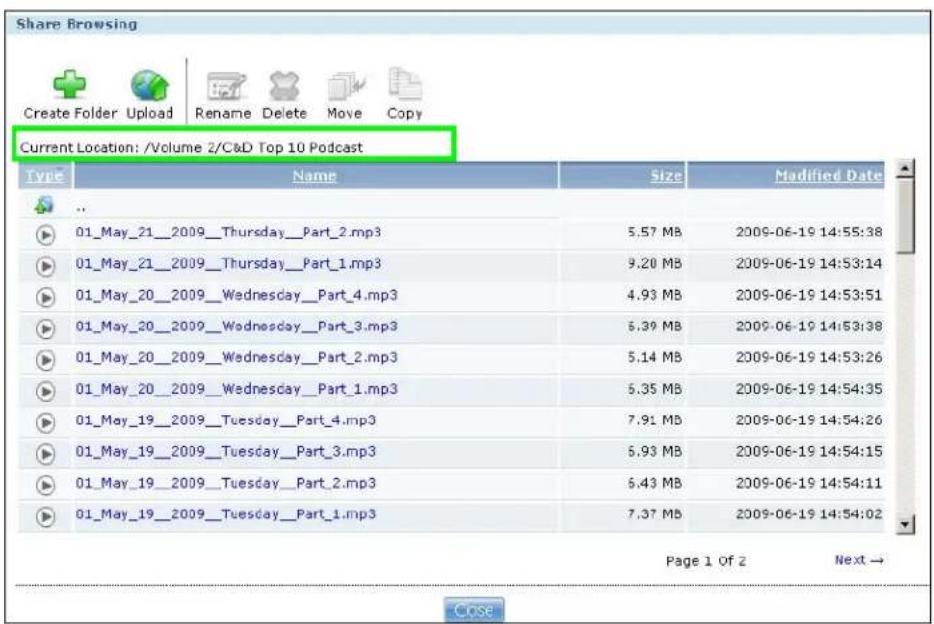Viewport: 934px width, 624px height.
Task: Start playback of Wednesday Part_2.mp3 via its icon
Action: 45,360
